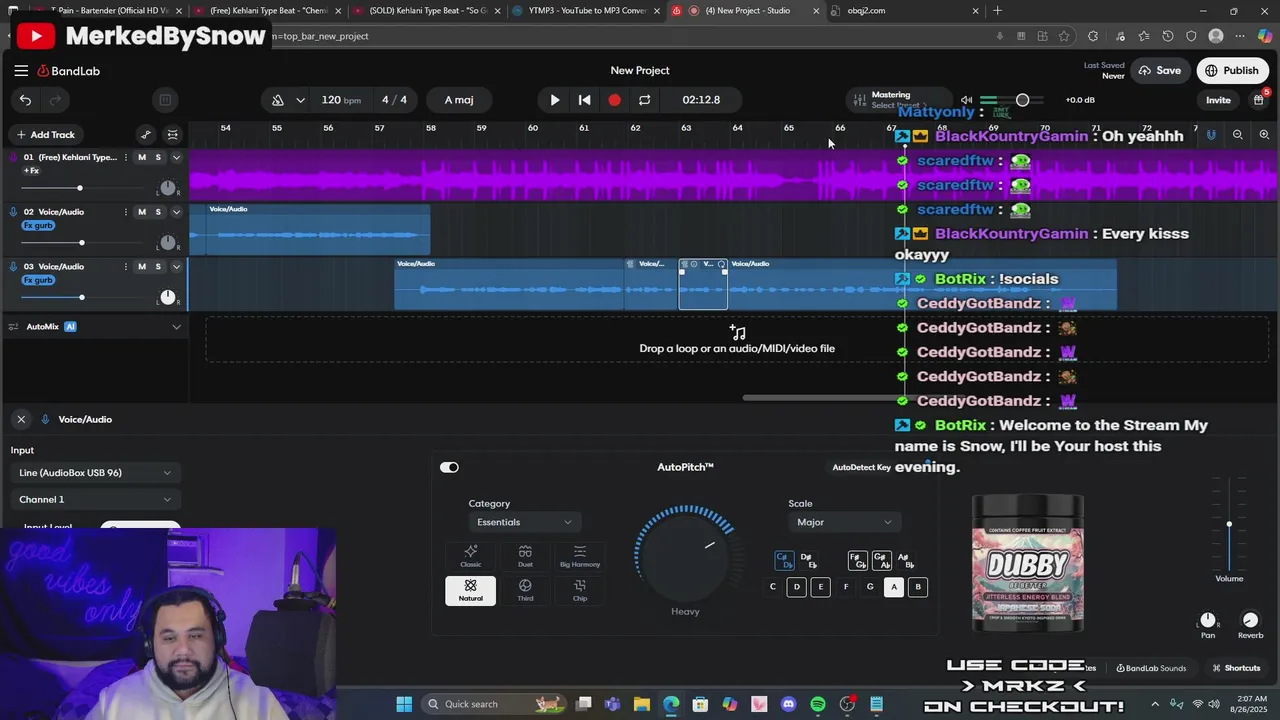This screenshot has width=1280, height=720.
Task: Toggle the cycle loop button
Action: tap(644, 100)
